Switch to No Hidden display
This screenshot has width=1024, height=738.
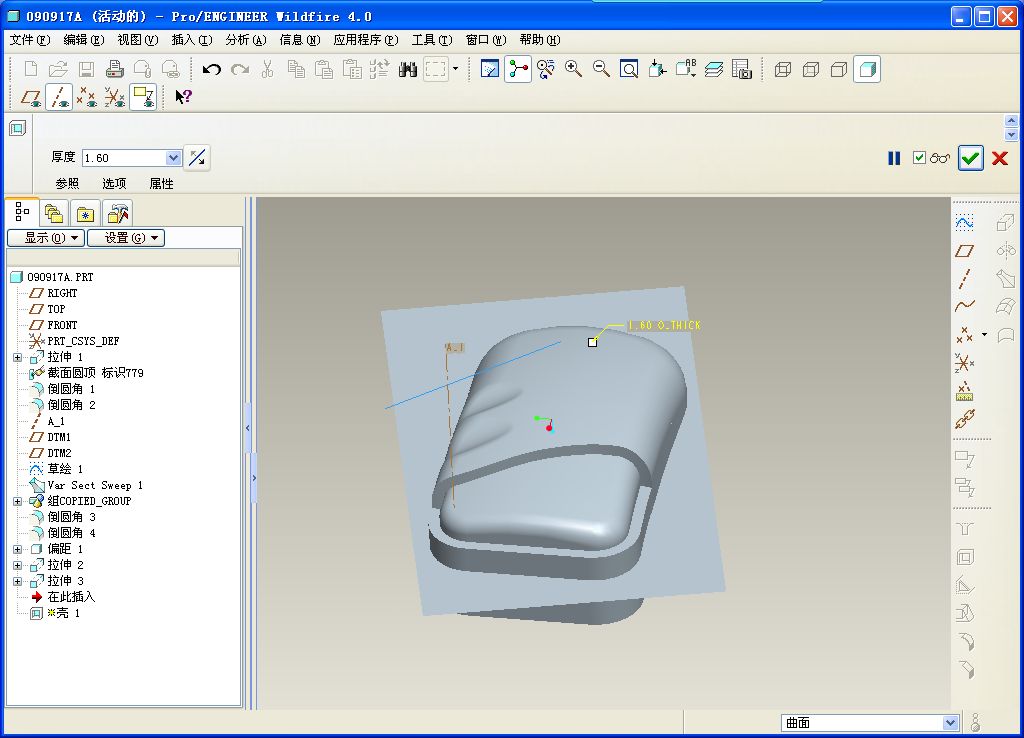[x=839, y=69]
